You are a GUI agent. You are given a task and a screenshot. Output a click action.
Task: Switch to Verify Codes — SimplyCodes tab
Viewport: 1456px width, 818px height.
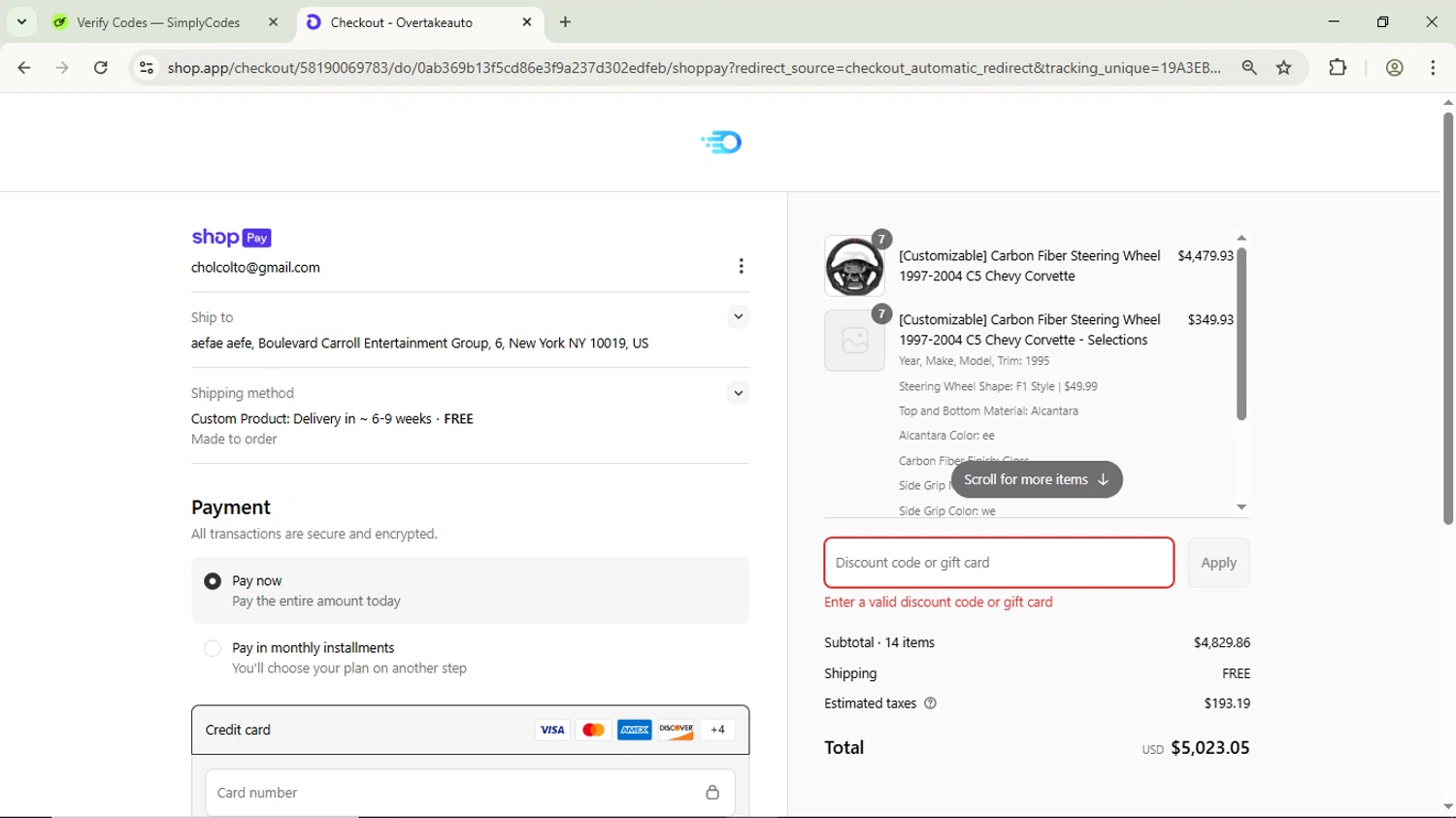click(x=158, y=22)
